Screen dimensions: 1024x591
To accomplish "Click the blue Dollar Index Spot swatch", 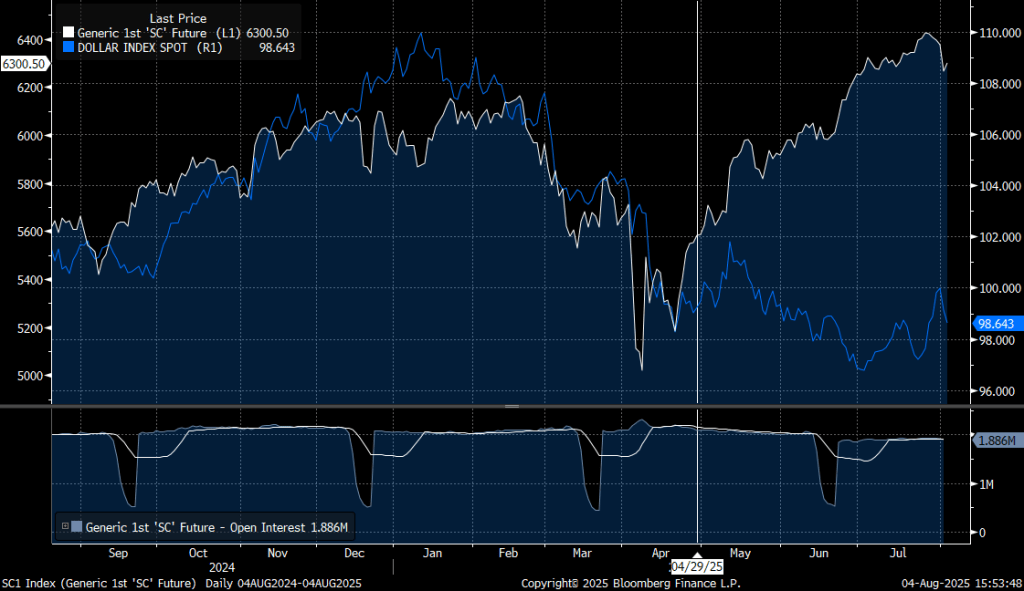I will [x=69, y=47].
